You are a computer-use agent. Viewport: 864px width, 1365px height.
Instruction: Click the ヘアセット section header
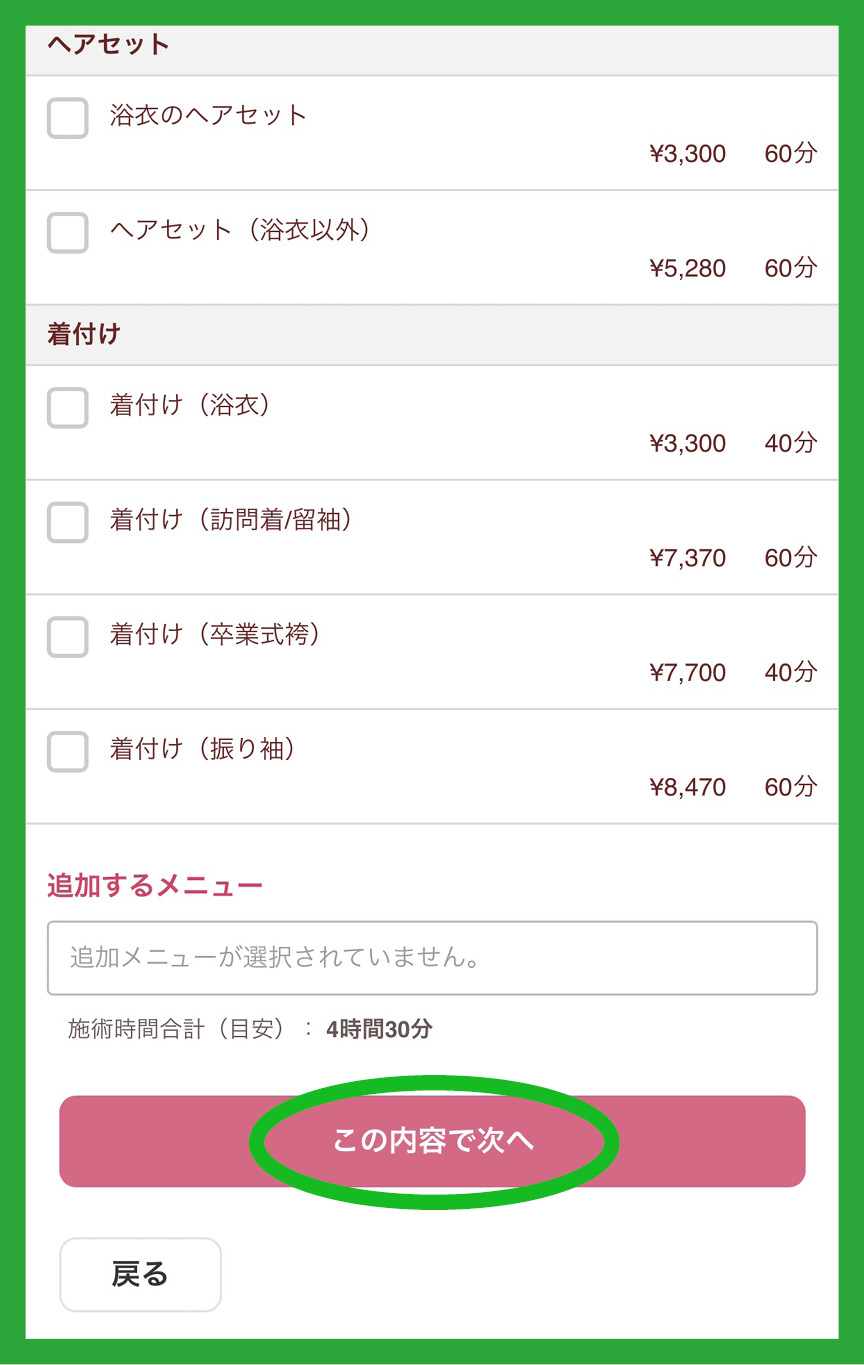click(x=108, y=45)
